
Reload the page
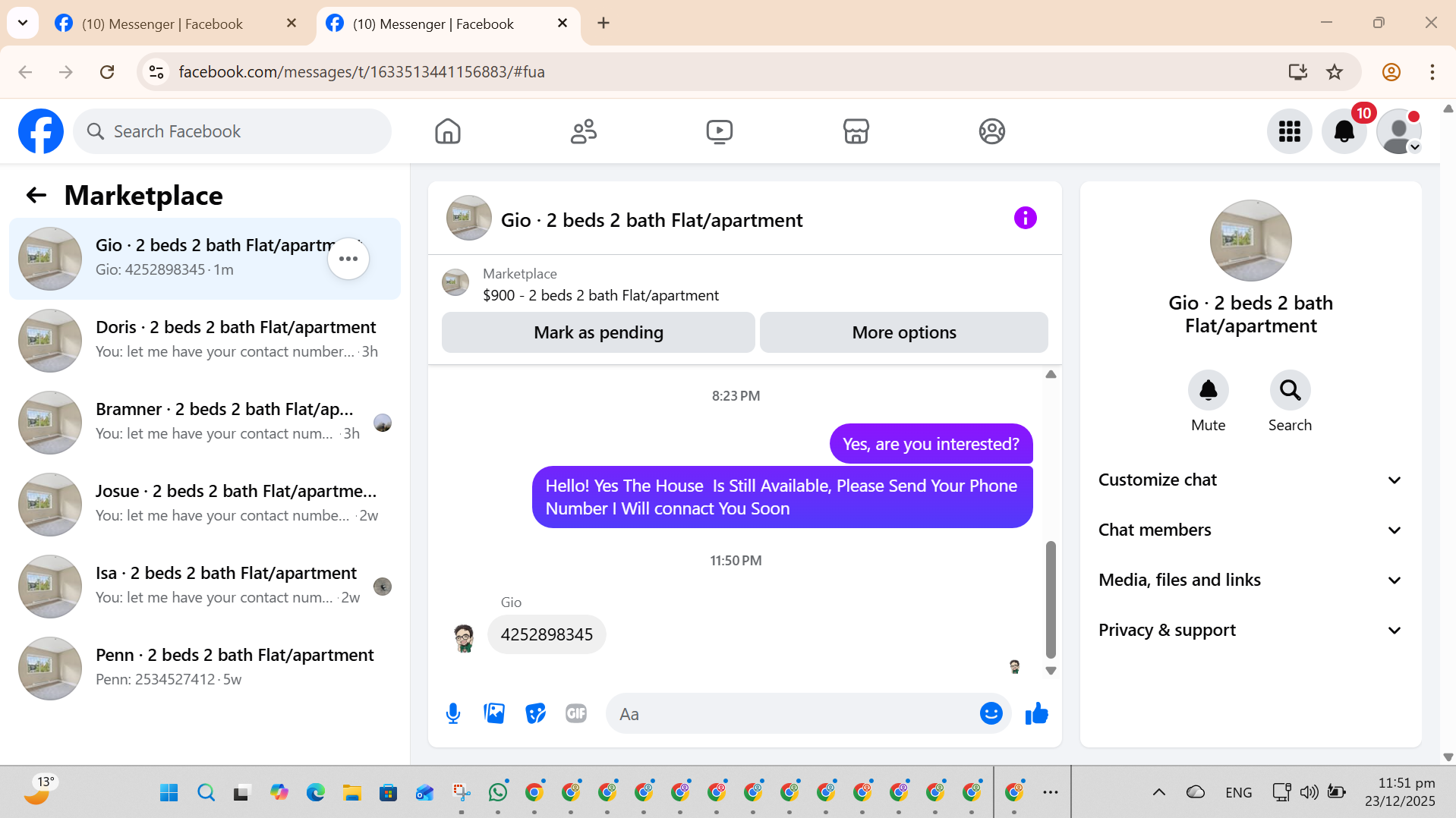point(107,72)
